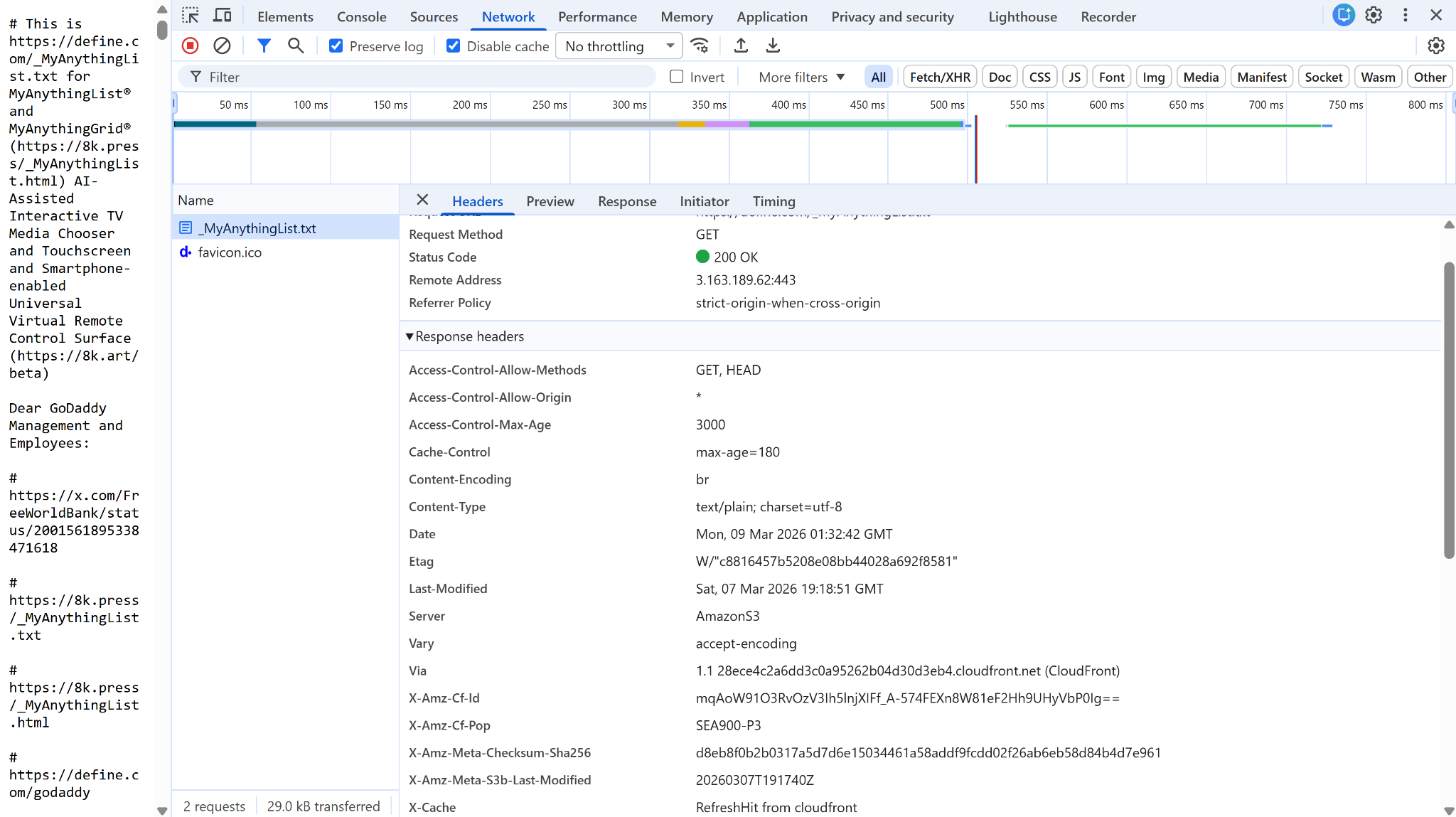Open DevTools settings gear icon
The height and width of the screenshot is (817, 1456).
(1374, 16)
